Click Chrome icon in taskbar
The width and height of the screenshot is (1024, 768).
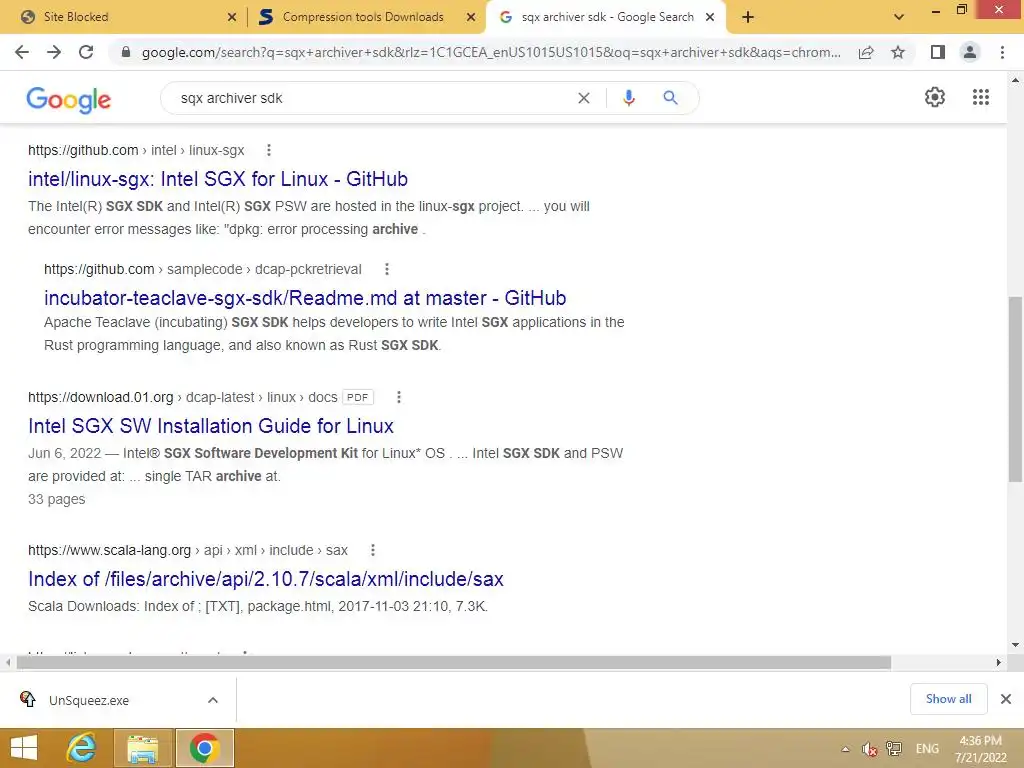click(204, 748)
